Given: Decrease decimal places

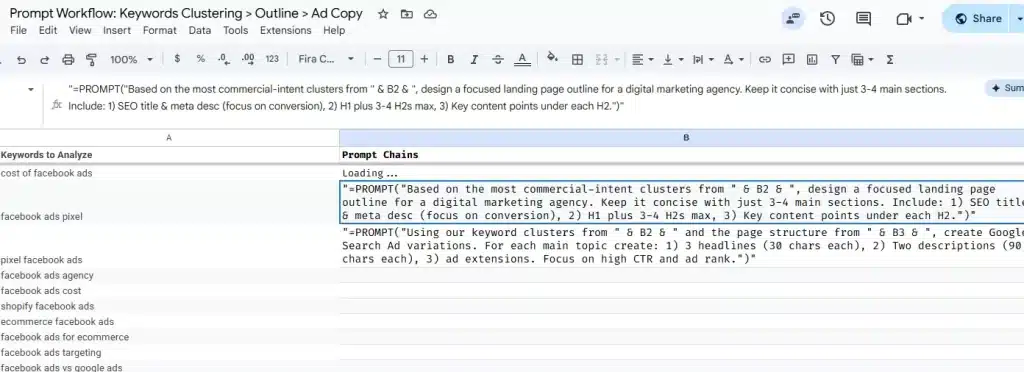Looking at the screenshot, I should click(x=224, y=59).
